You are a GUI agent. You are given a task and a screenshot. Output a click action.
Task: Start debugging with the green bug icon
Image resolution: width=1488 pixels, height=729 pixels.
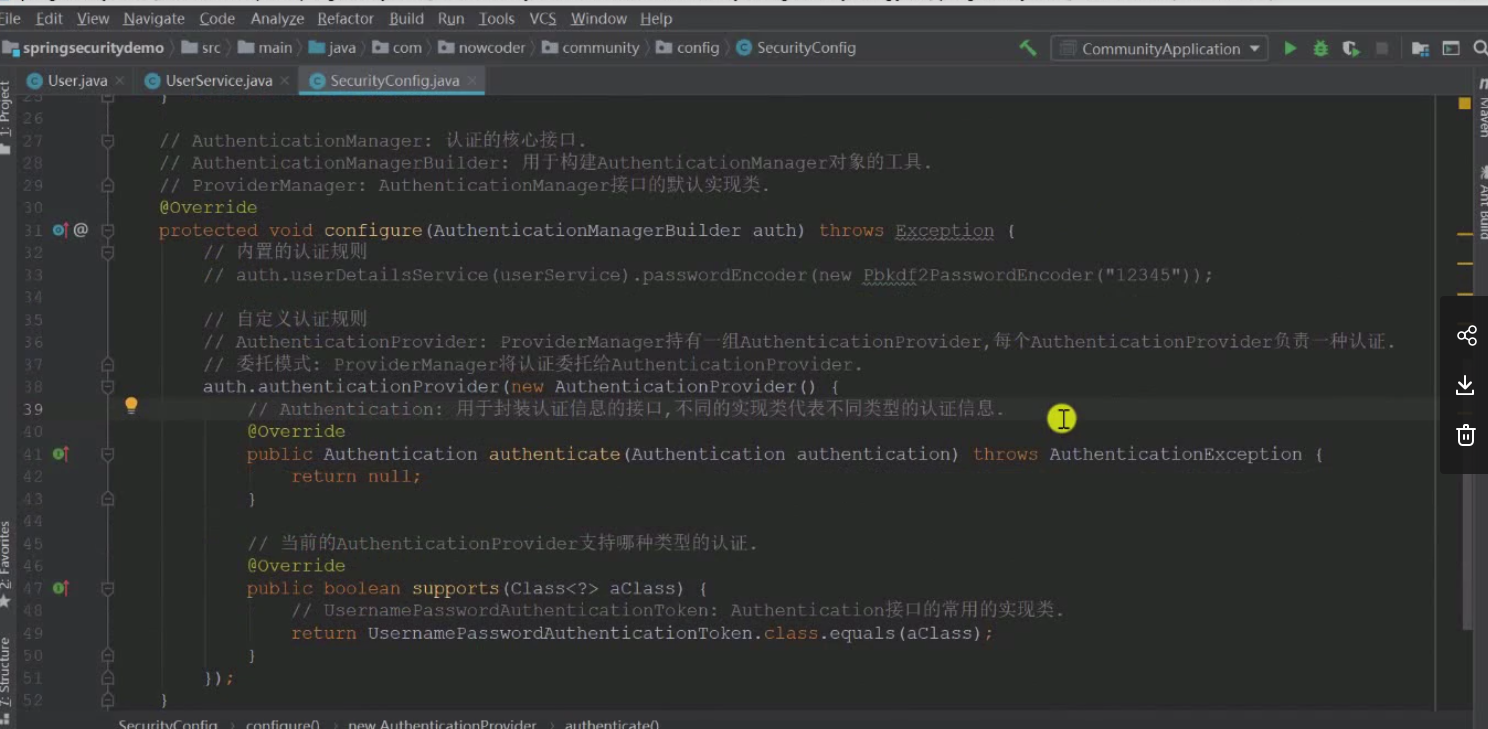click(1321, 48)
